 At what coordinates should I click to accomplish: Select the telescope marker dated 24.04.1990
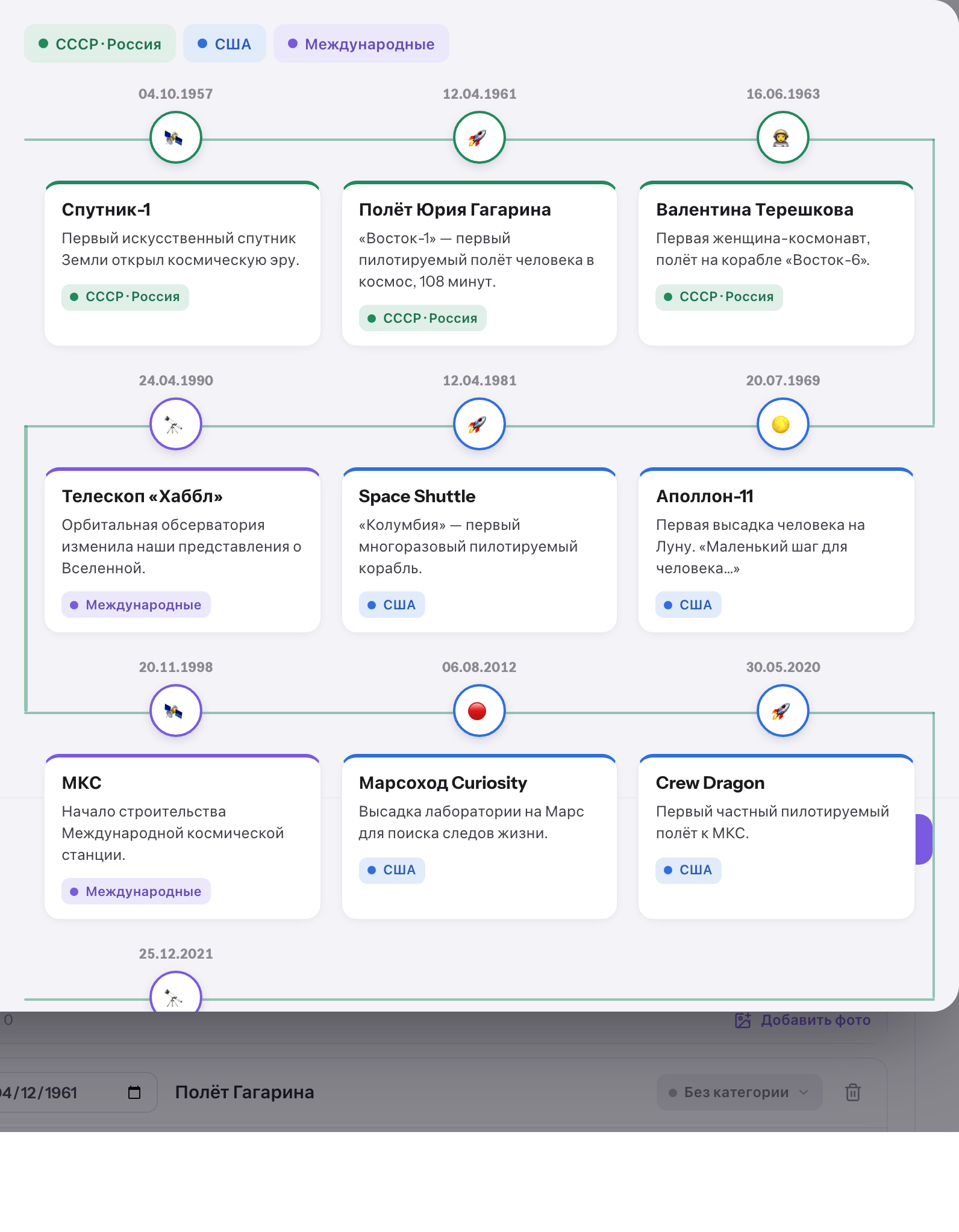pyautogui.click(x=175, y=425)
